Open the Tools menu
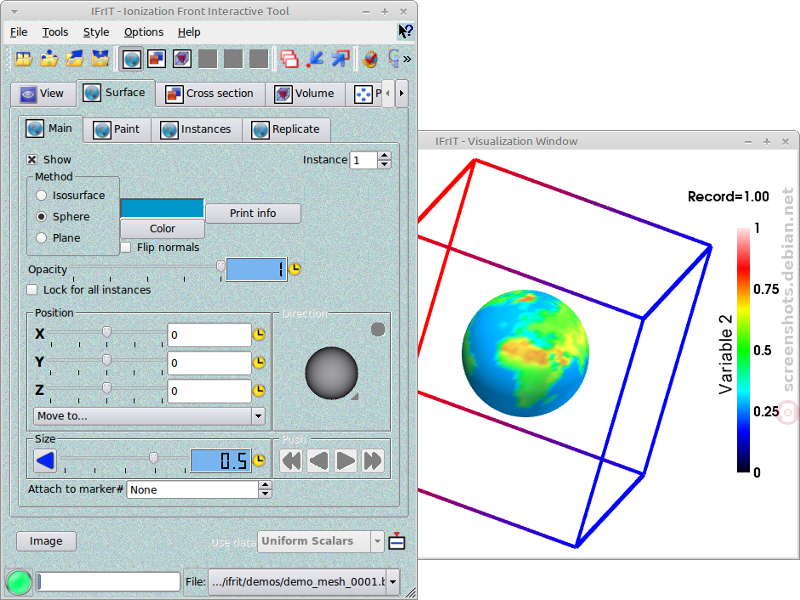Image resolution: width=800 pixels, height=600 pixels. click(x=55, y=32)
